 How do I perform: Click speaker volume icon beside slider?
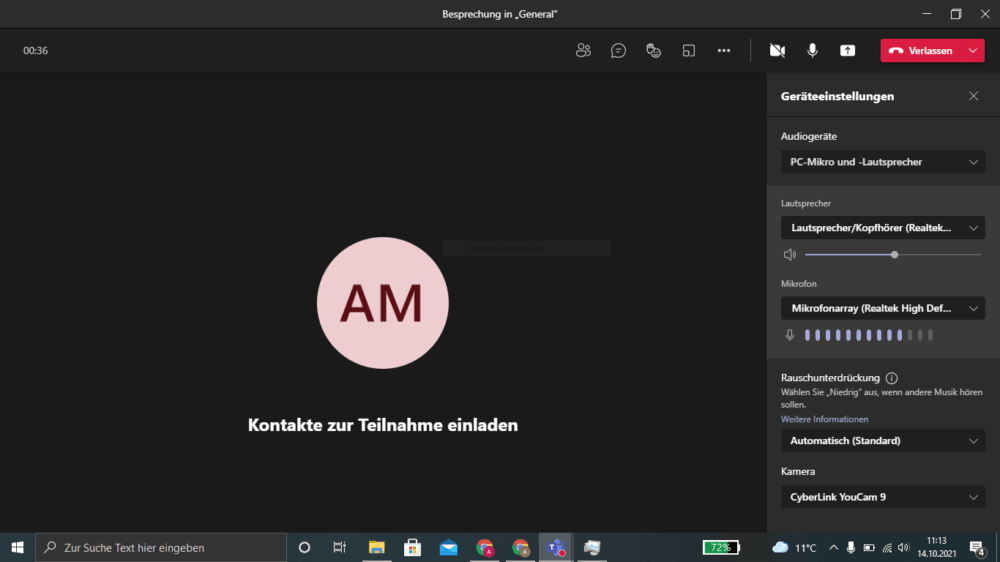tap(790, 255)
